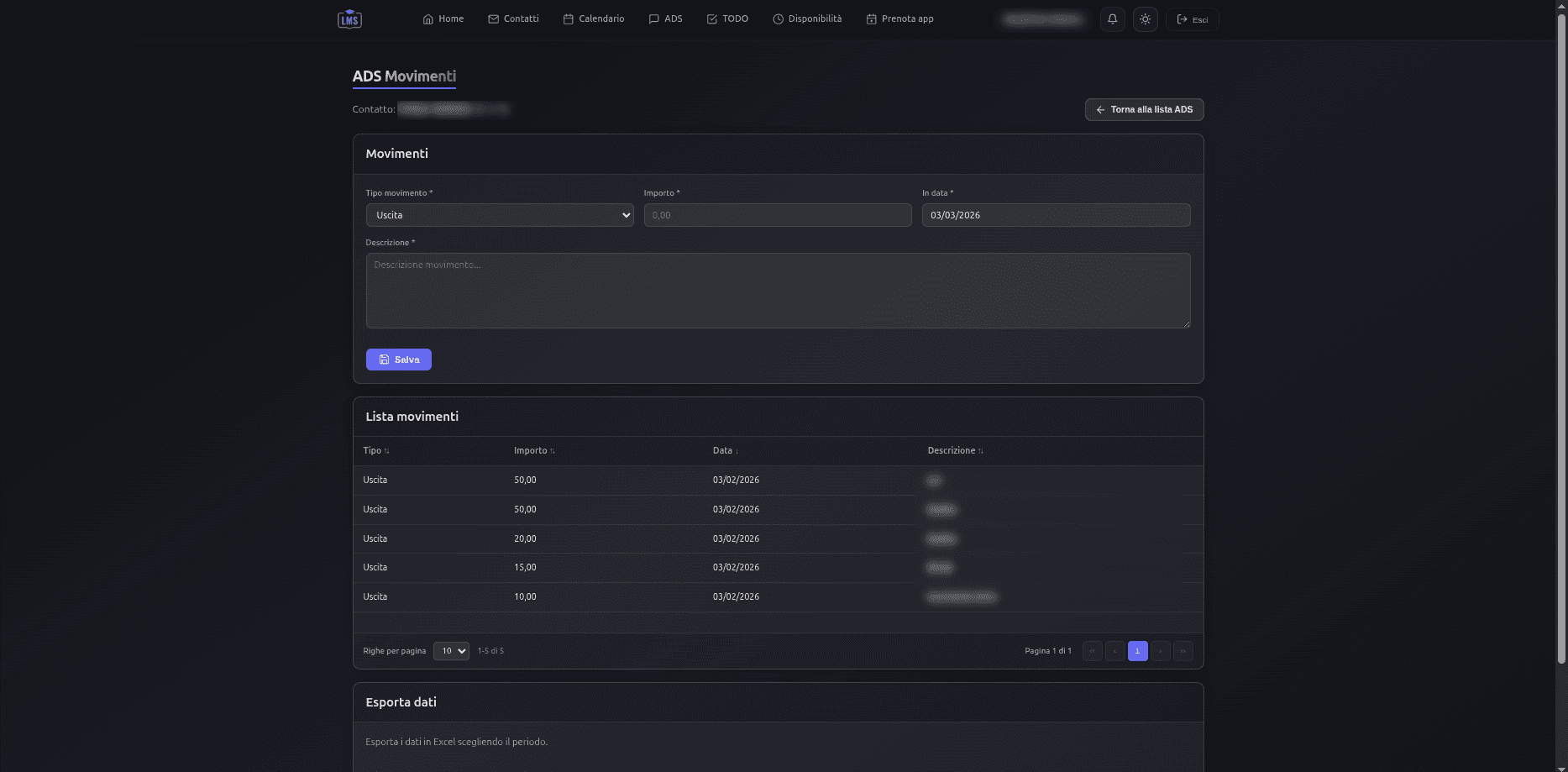Open the Home menu item
The width and height of the screenshot is (1568, 772).
tap(443, 19)
